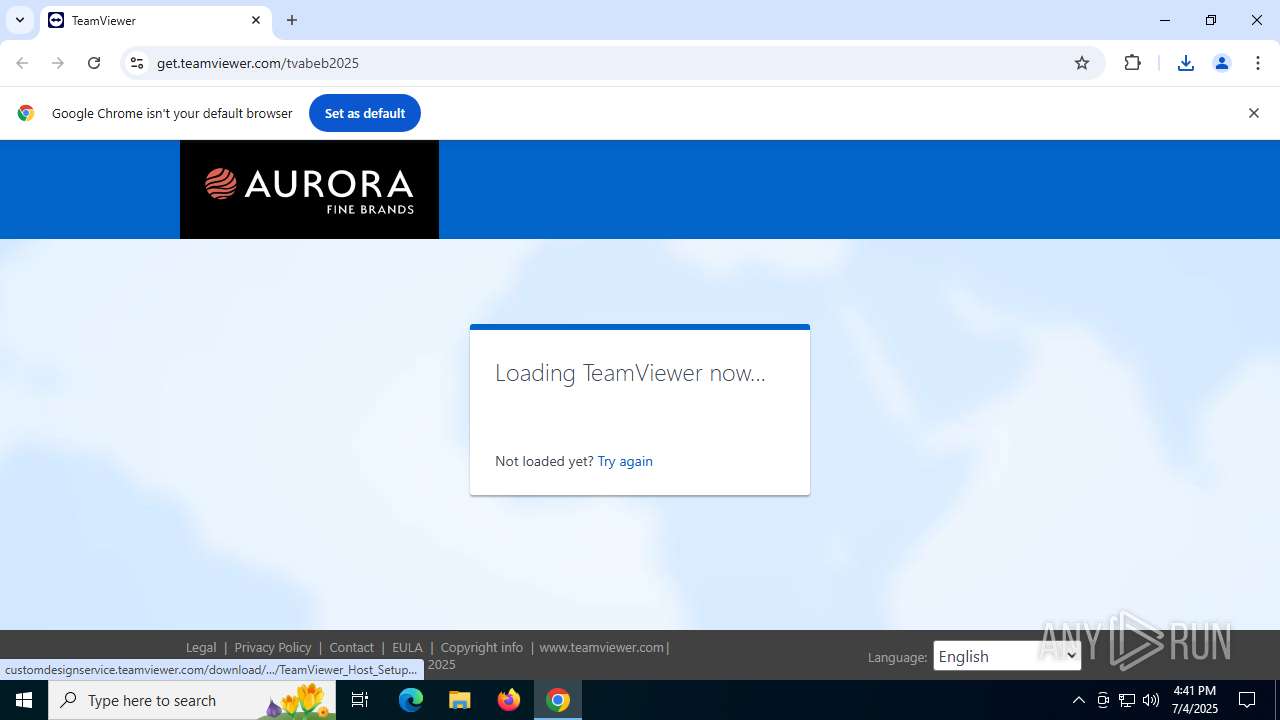Dismiss the default browser notification bar
The image size is (1280, 720).
(x=1254, y=113)
